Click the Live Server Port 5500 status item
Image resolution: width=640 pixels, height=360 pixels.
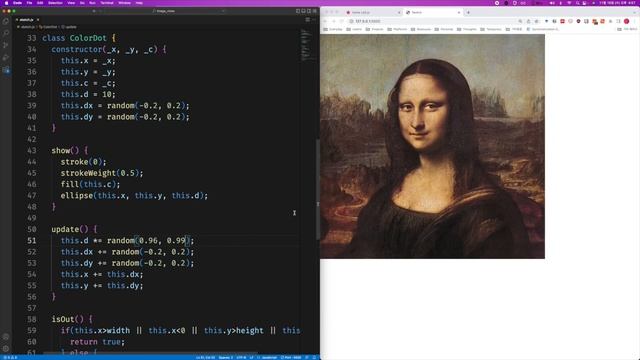291,358
